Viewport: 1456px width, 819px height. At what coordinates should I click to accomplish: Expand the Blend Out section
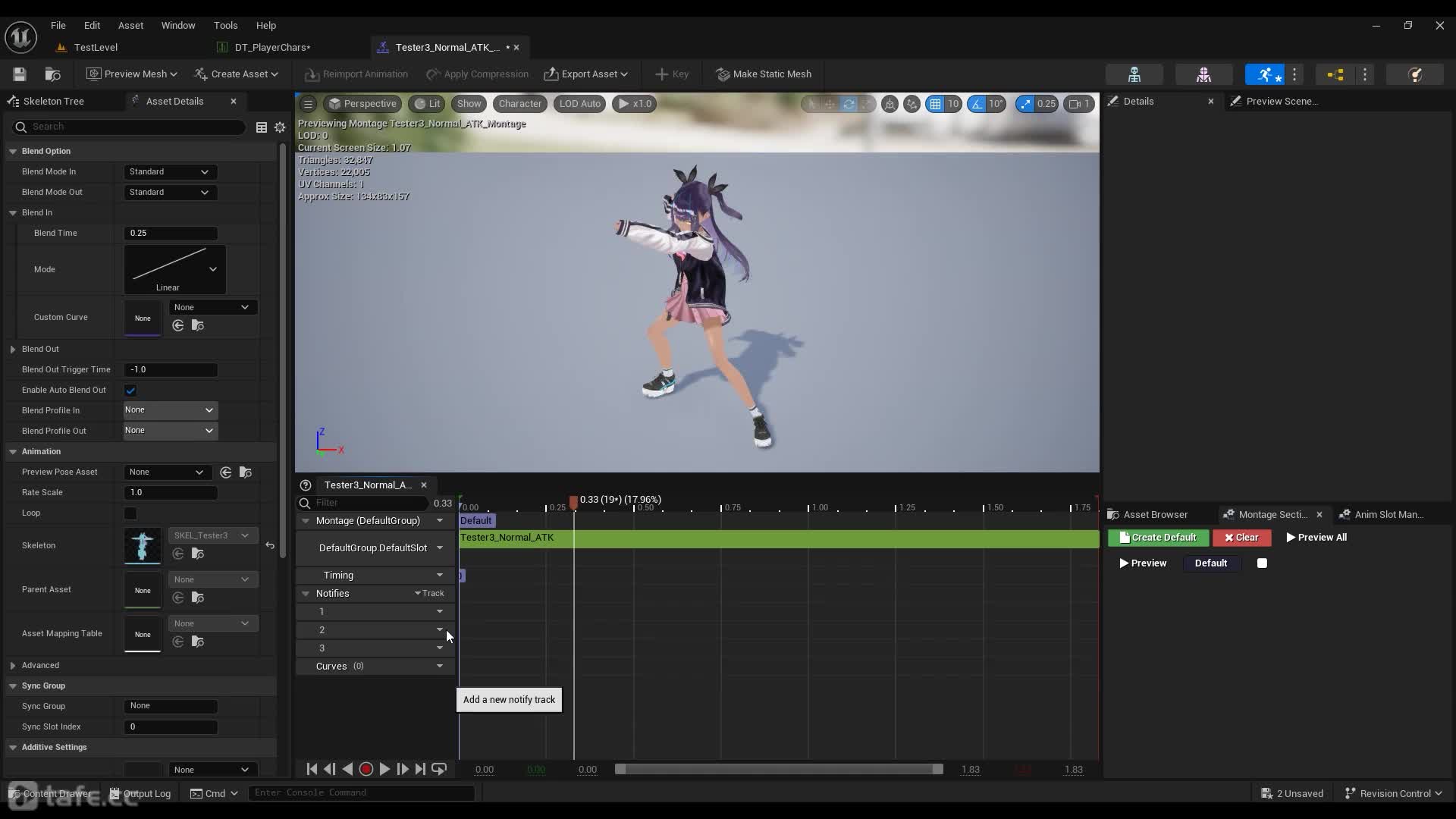(x=13, y=350)
